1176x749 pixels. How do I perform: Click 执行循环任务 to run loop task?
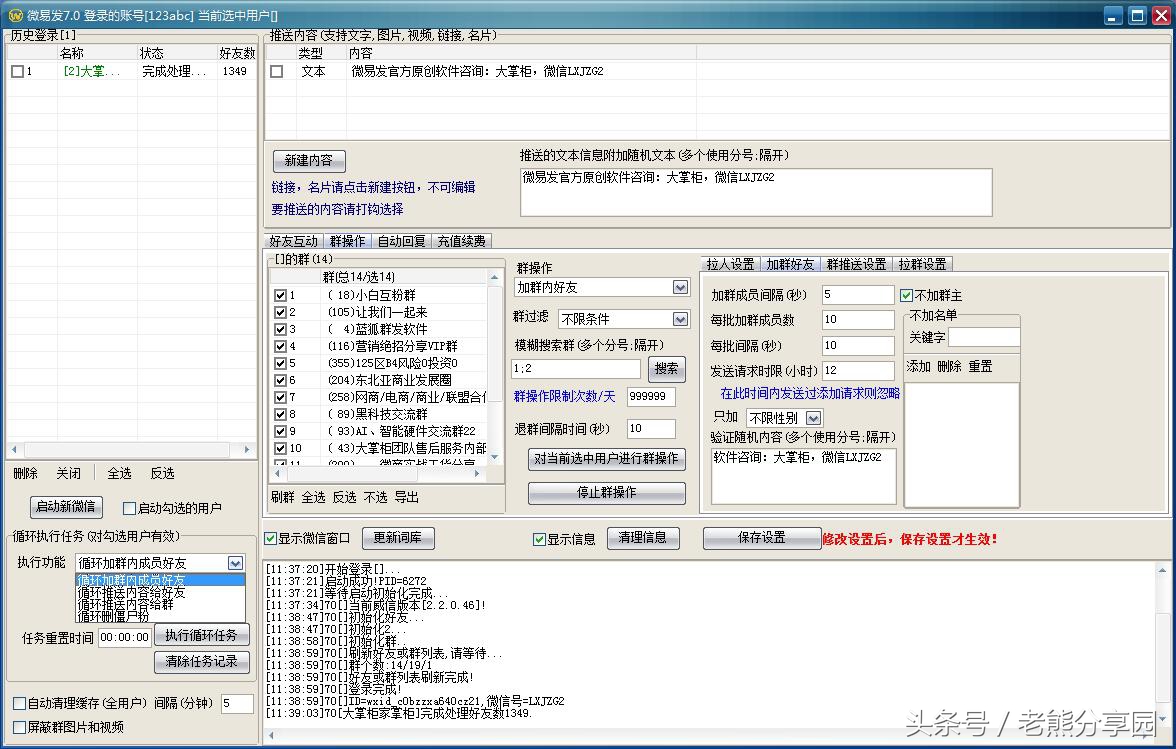[201, 634]
